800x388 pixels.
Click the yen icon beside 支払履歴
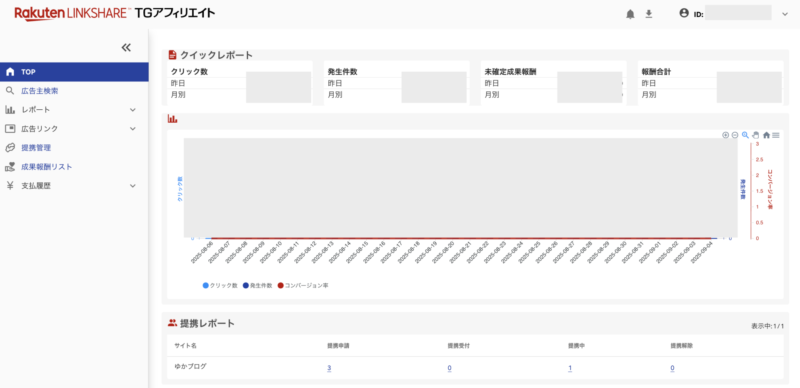(x=10, y=186)
